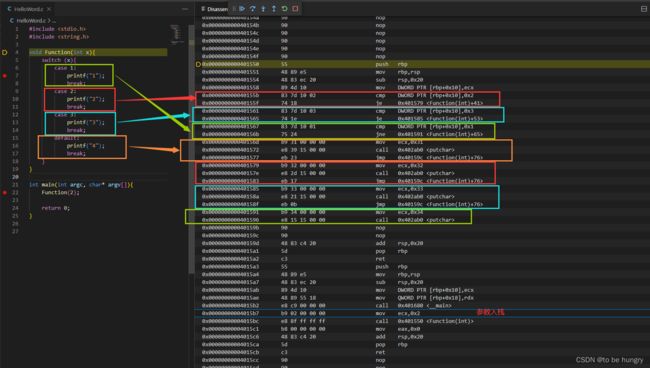Select the mov ecx,0x34 instruction row
Viewport: 650px width, 368px height.
(x=422, y=212)
